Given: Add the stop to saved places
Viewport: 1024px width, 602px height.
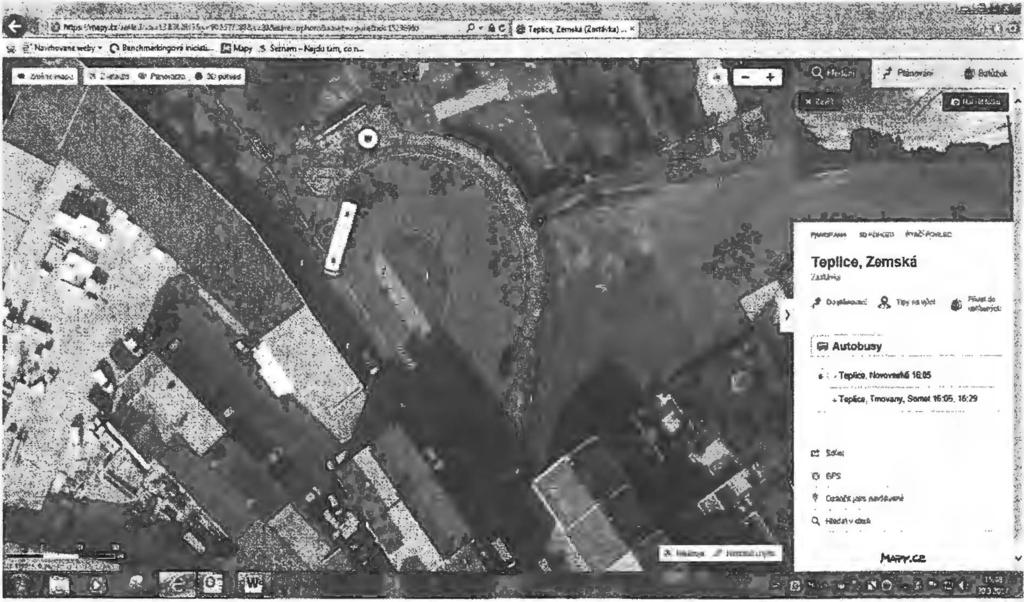Looking at the screenshot, I should tap(974, 304).
